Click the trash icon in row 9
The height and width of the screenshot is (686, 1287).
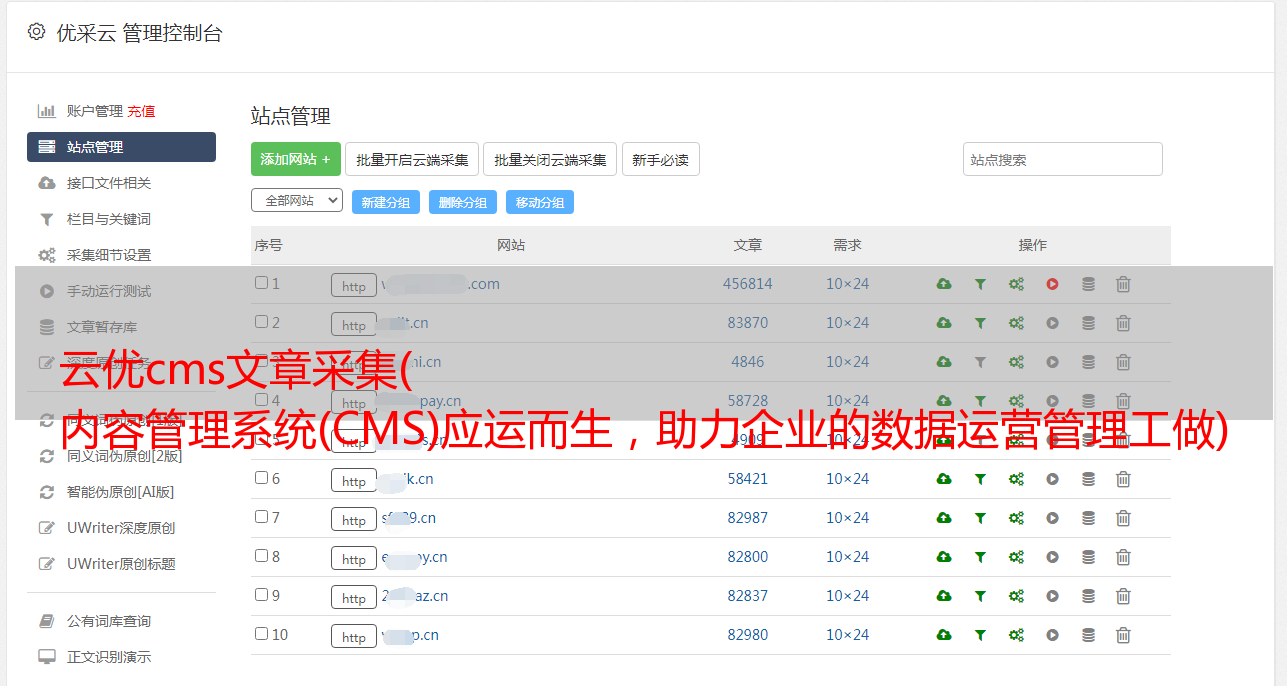(1123, 596)
